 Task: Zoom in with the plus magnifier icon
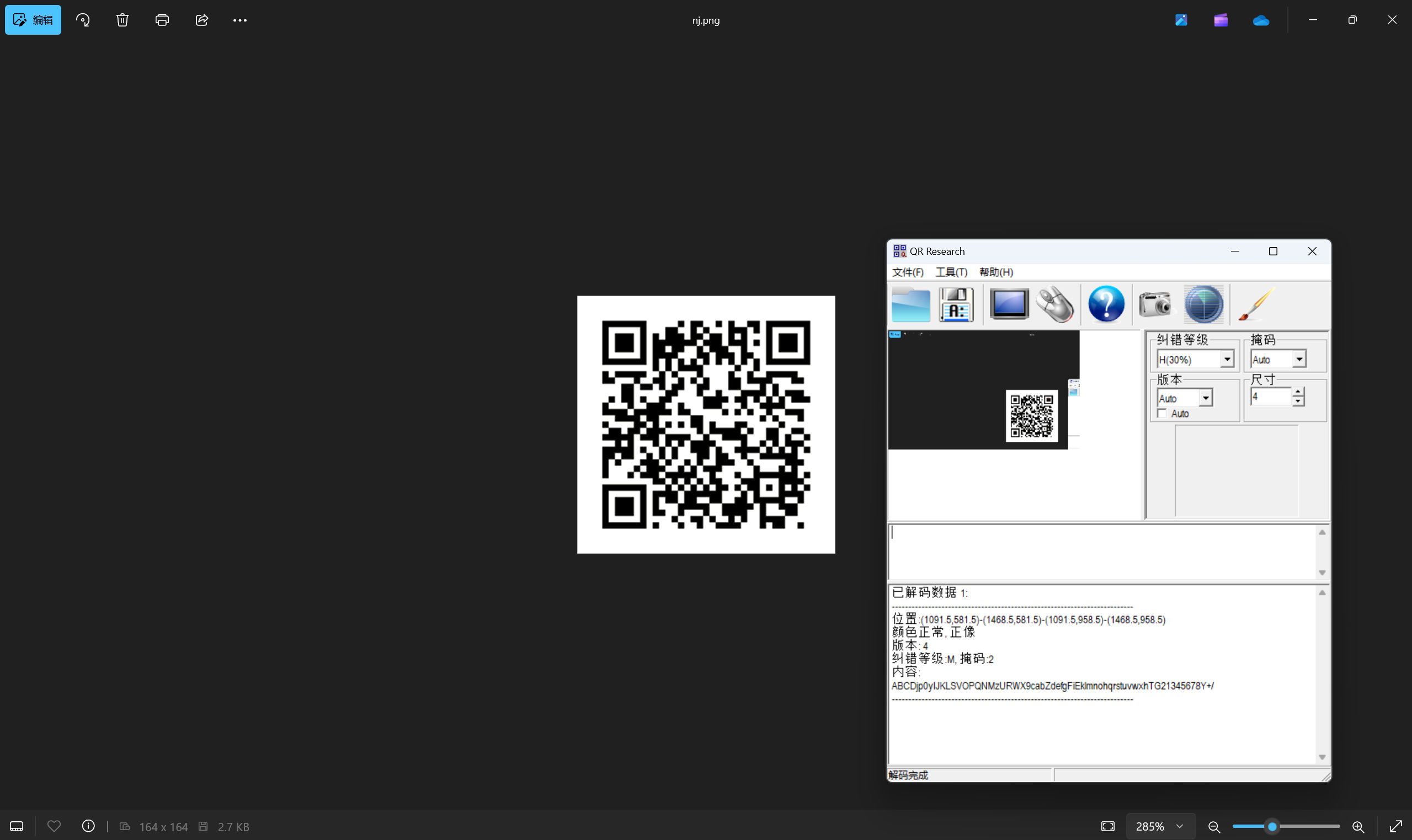click(1357, 827)
